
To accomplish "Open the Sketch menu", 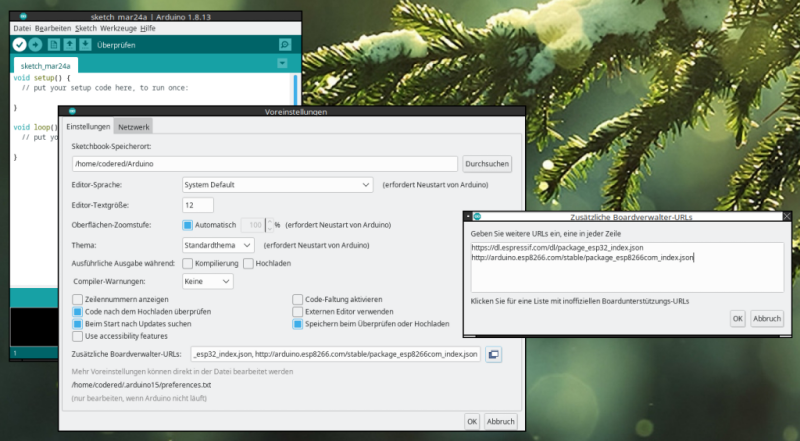I will coord(85,29).
